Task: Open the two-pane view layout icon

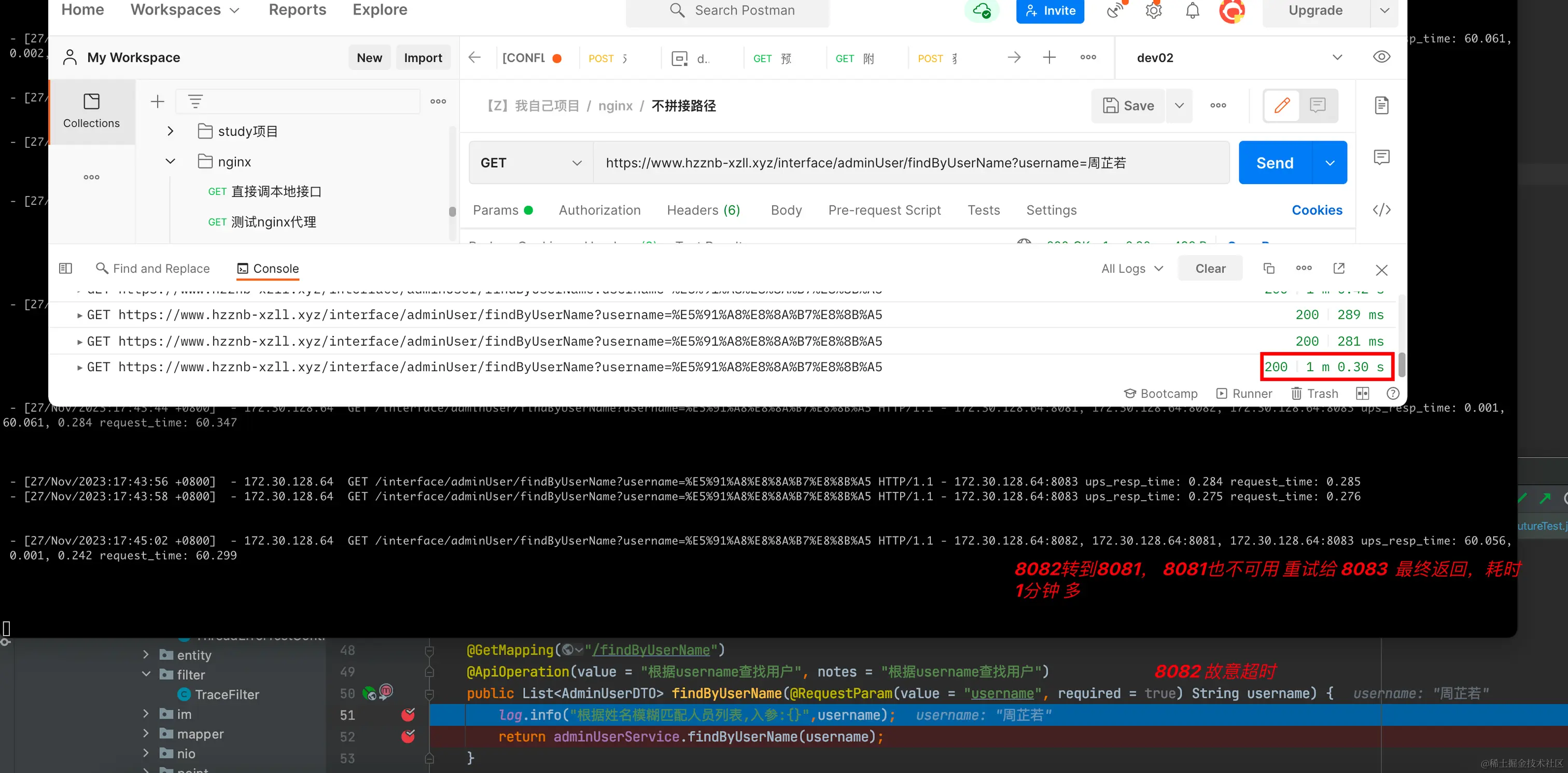Action: 1363,394
